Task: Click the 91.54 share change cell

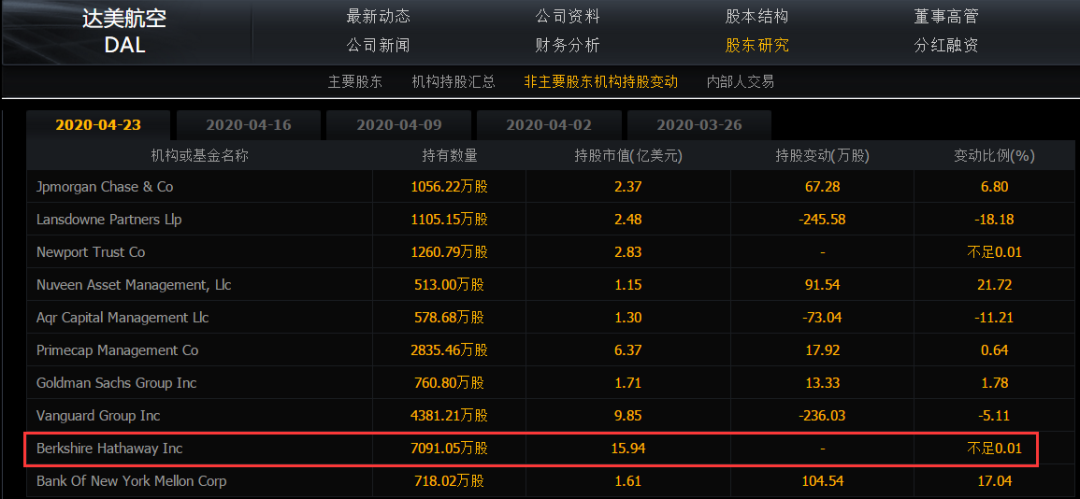Action: (x=822, y=285)
